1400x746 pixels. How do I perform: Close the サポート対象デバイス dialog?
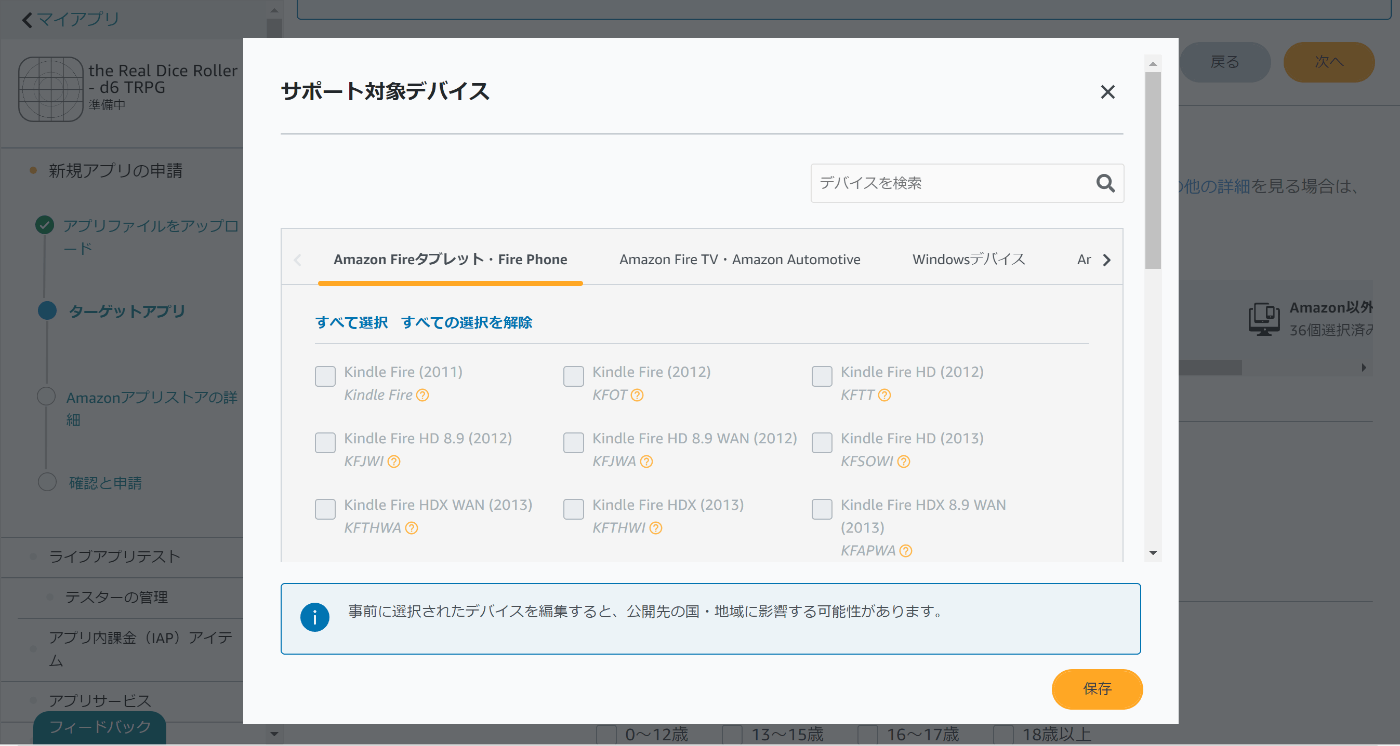point(1107,92)
